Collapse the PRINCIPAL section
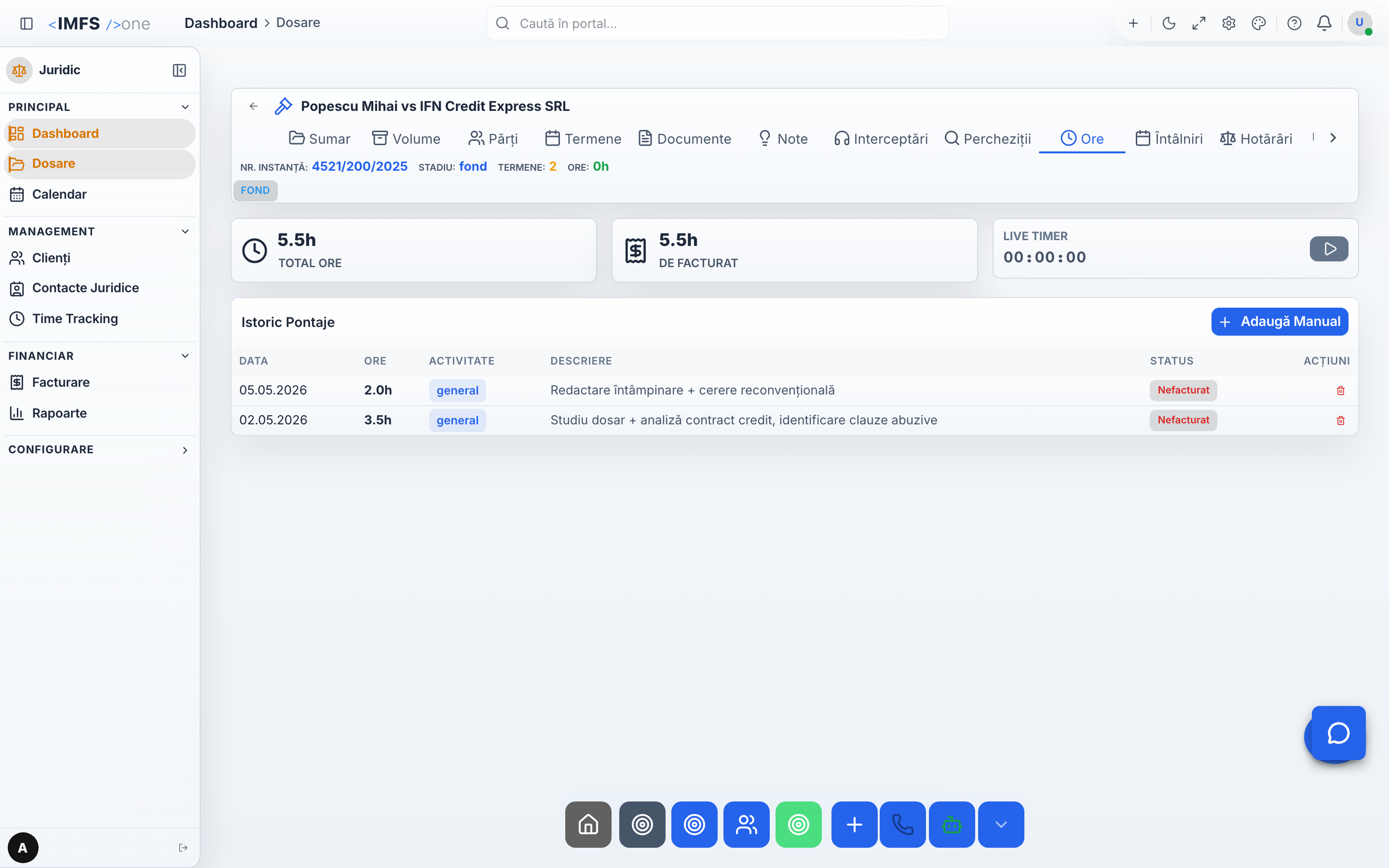The height and width of the screenshot is (868, 1389). pos(185,107)
